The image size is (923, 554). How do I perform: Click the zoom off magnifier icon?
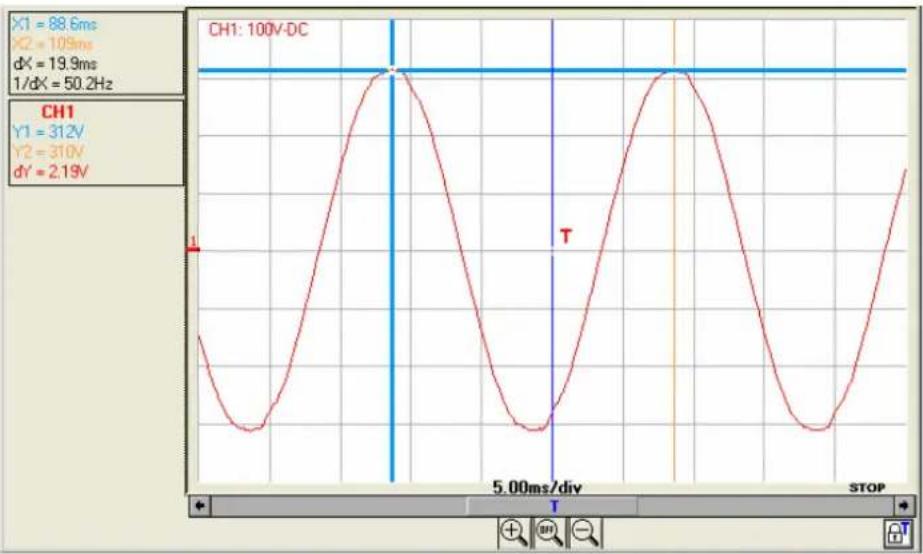tap(549, 532)
